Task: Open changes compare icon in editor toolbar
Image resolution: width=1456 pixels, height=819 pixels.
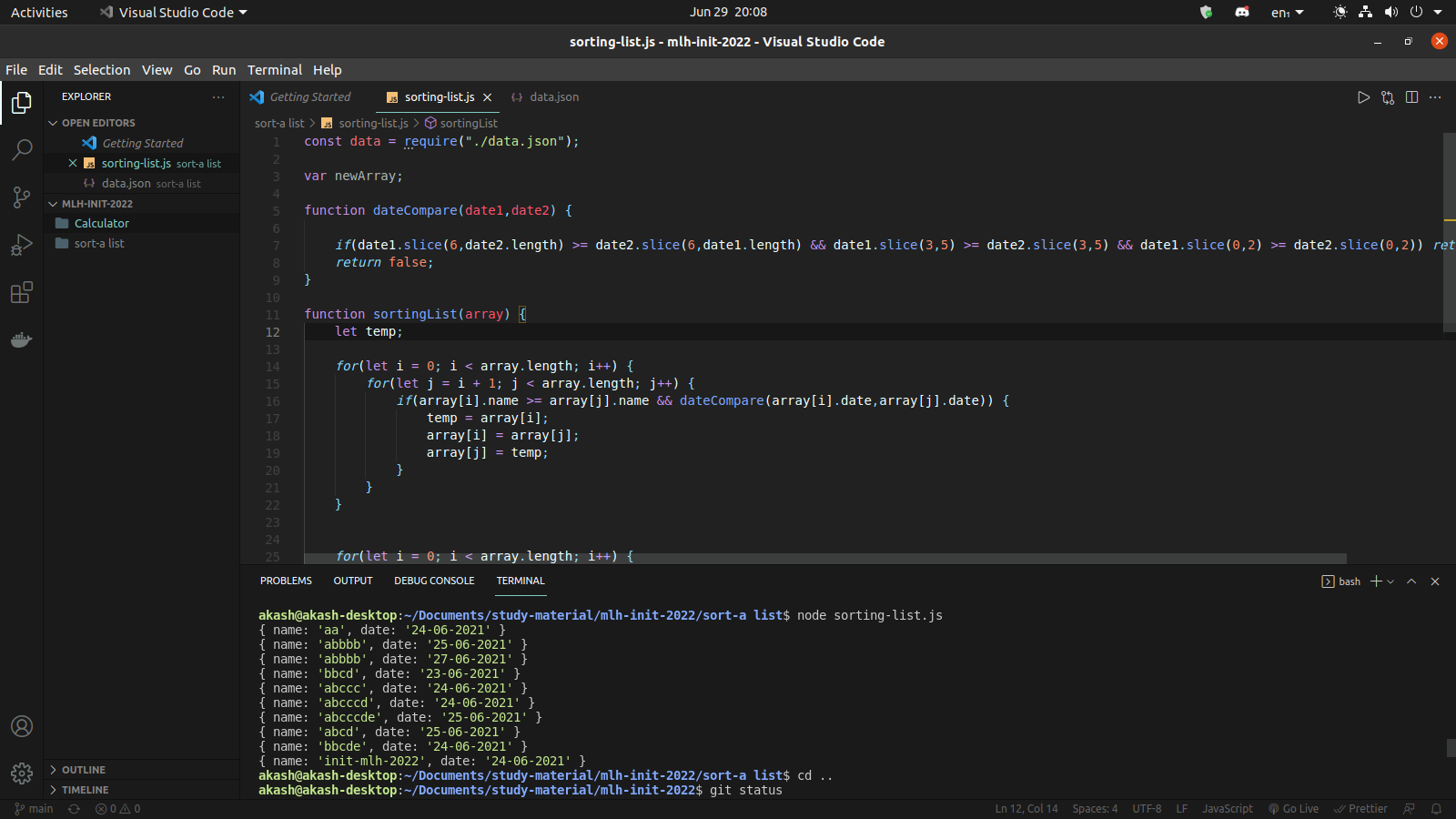Action: tap(1388, 97)
